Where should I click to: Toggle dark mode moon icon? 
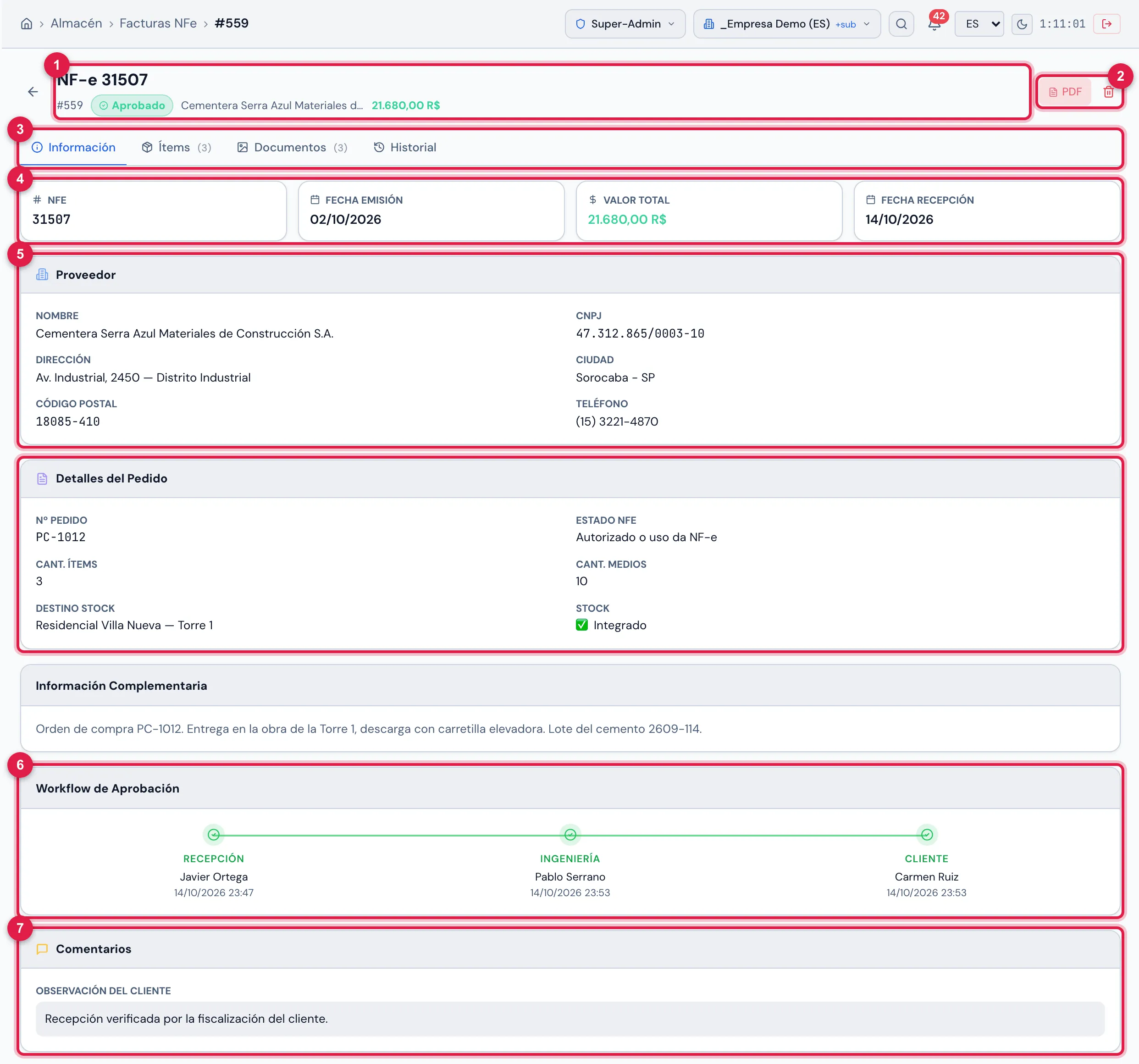pos(1022,24)
